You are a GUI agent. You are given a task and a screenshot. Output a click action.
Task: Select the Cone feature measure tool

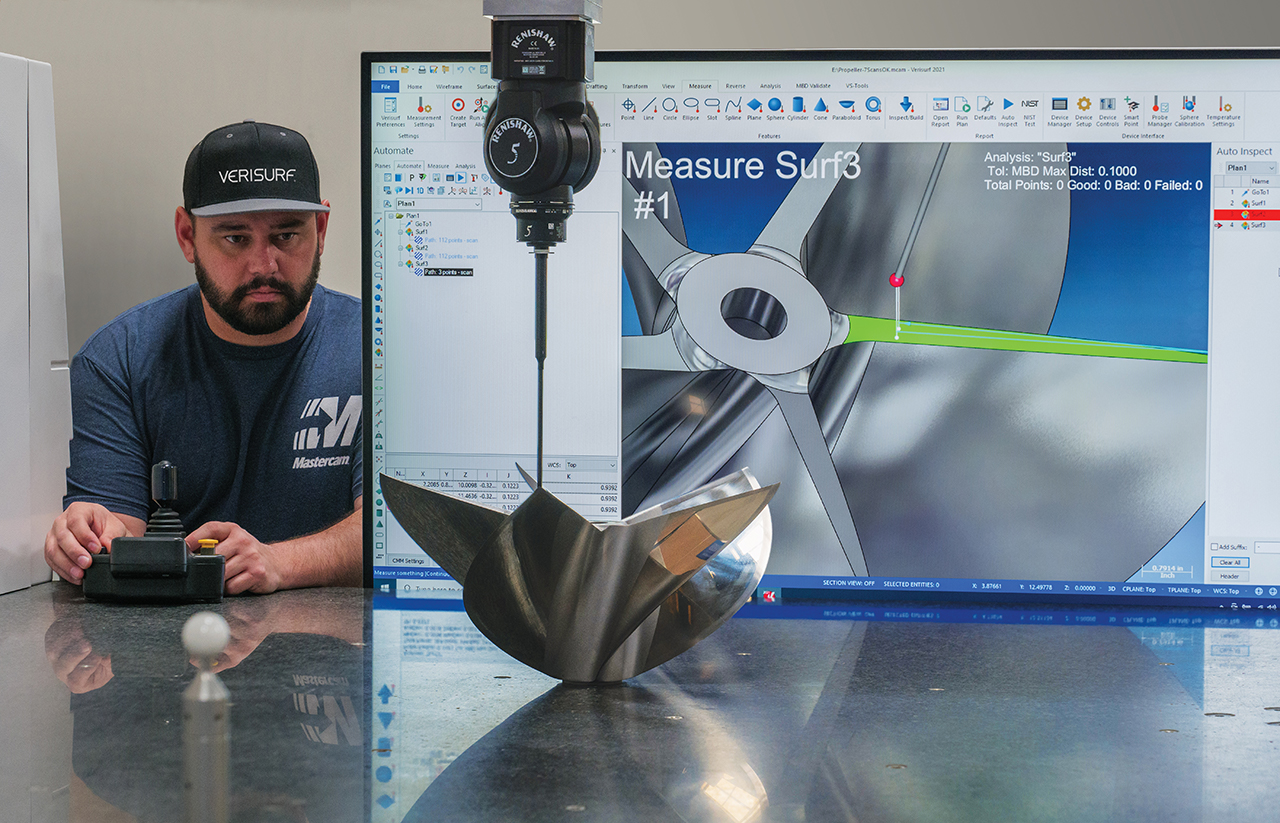pos(820,109)
